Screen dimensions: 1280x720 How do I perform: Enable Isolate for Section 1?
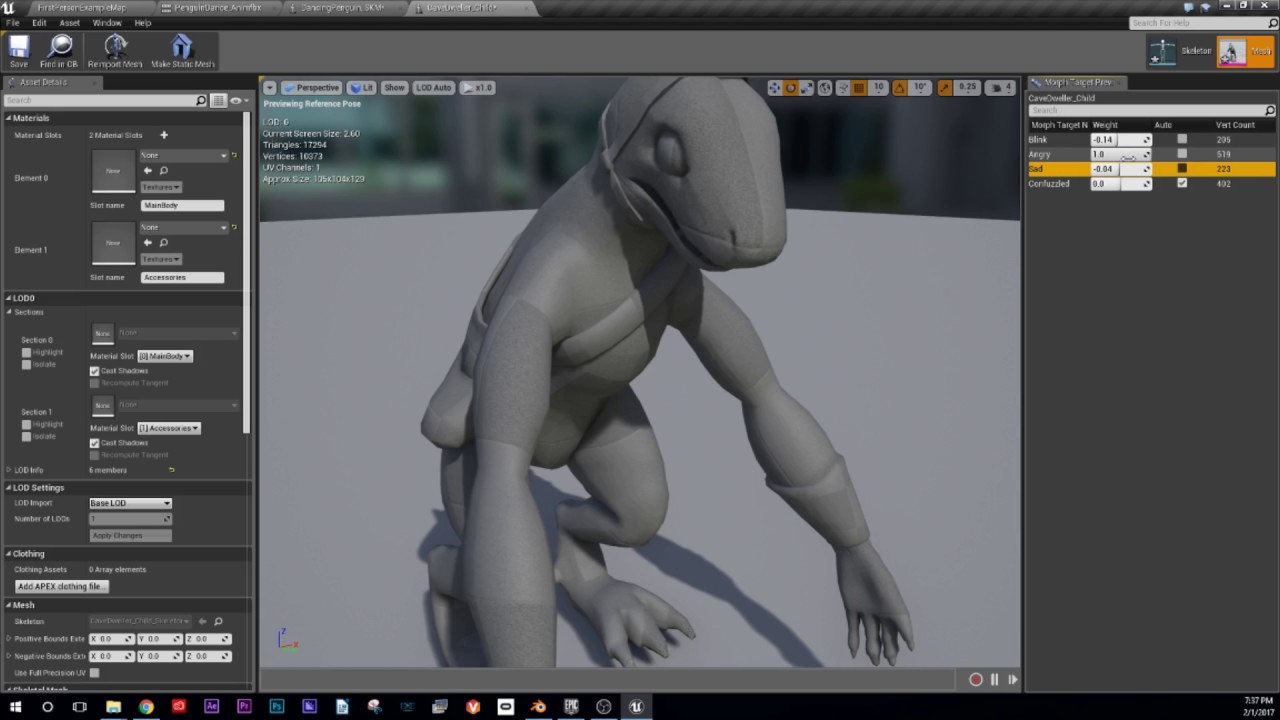point(27,436)
